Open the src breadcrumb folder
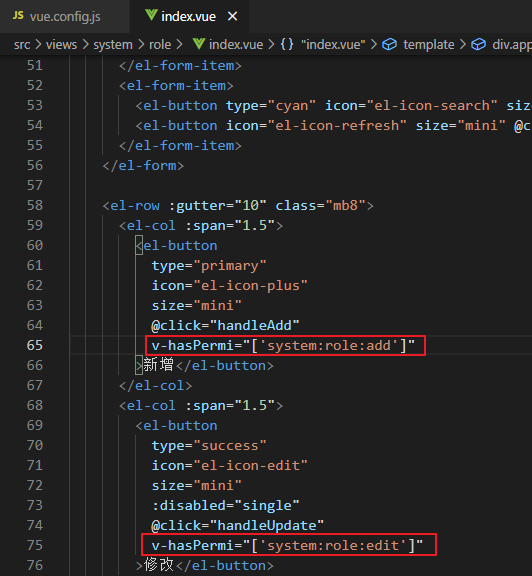532x576 pixels. coord(22,45)
